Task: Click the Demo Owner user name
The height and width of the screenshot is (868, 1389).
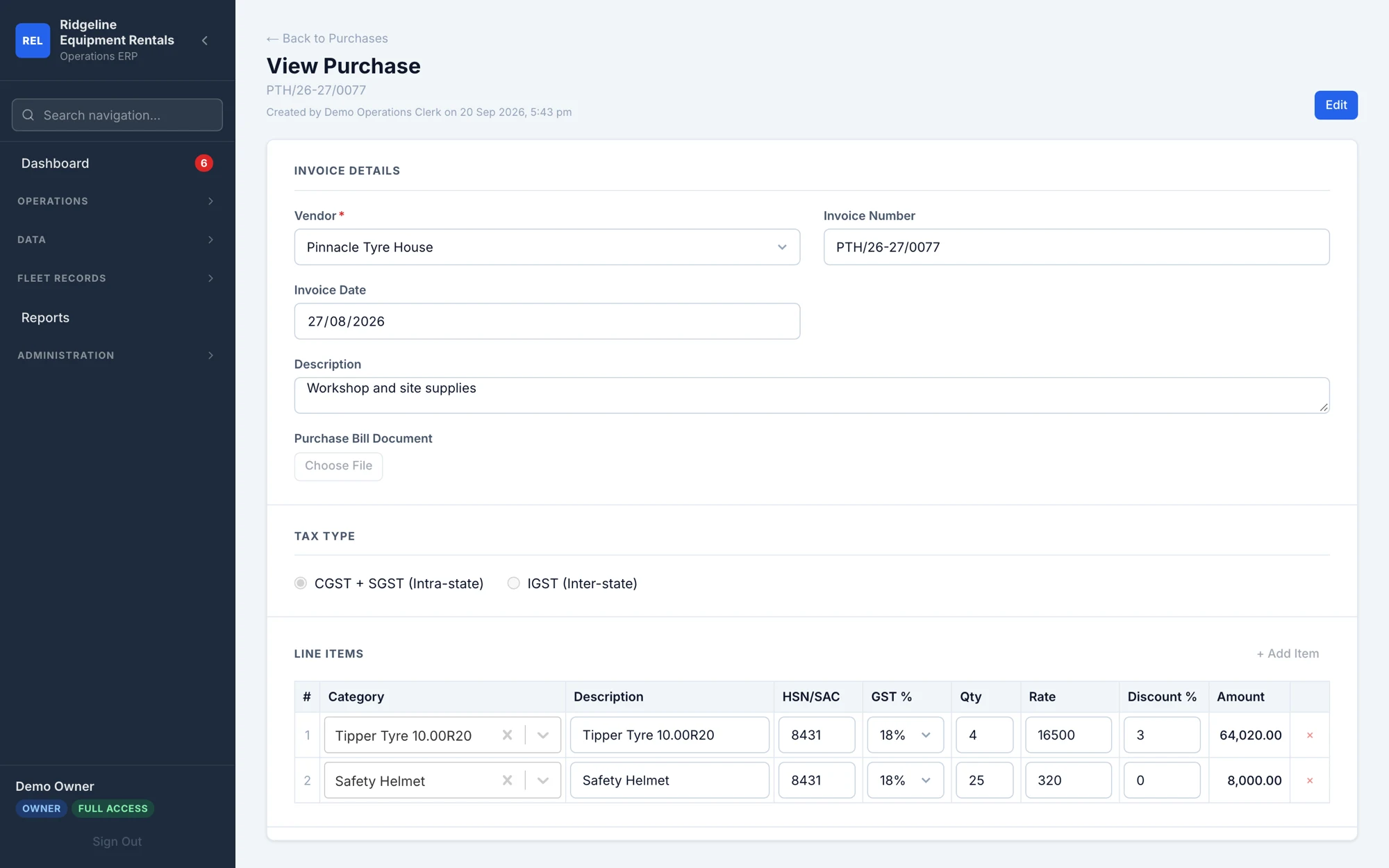Action: click(x=55, y=786)
